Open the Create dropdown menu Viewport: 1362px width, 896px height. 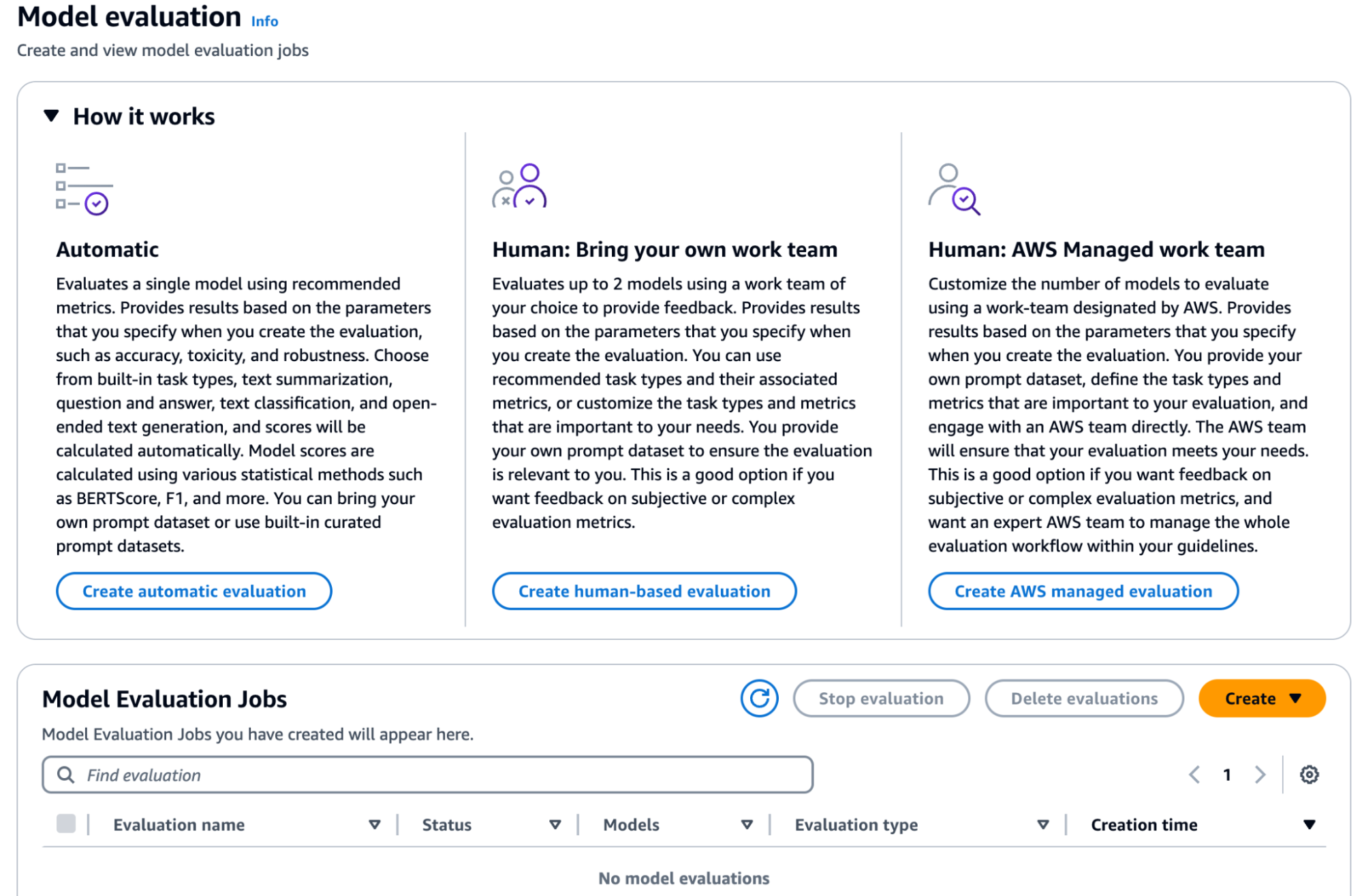[x=1262, y=698]
